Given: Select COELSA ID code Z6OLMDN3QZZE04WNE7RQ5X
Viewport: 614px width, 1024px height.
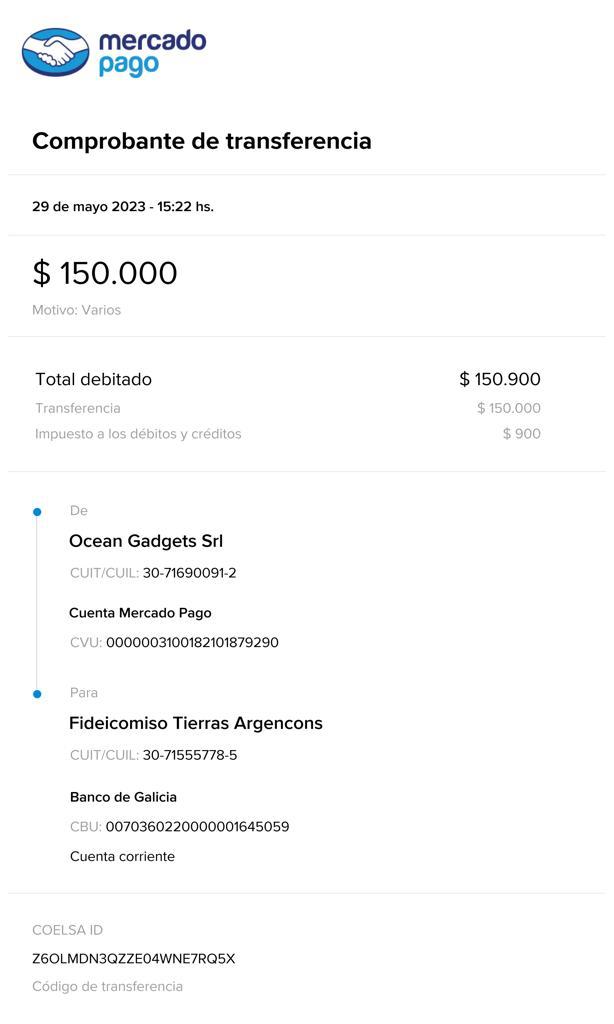Looking at the screenshot, I should click(133, 959).
